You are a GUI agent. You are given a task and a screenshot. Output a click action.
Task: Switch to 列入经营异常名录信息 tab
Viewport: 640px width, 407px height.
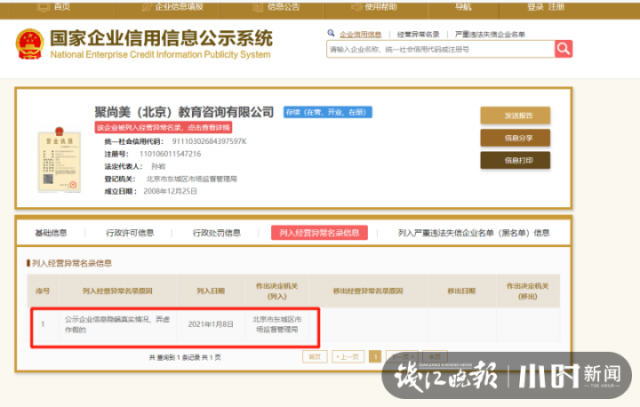tap(319, 233)
